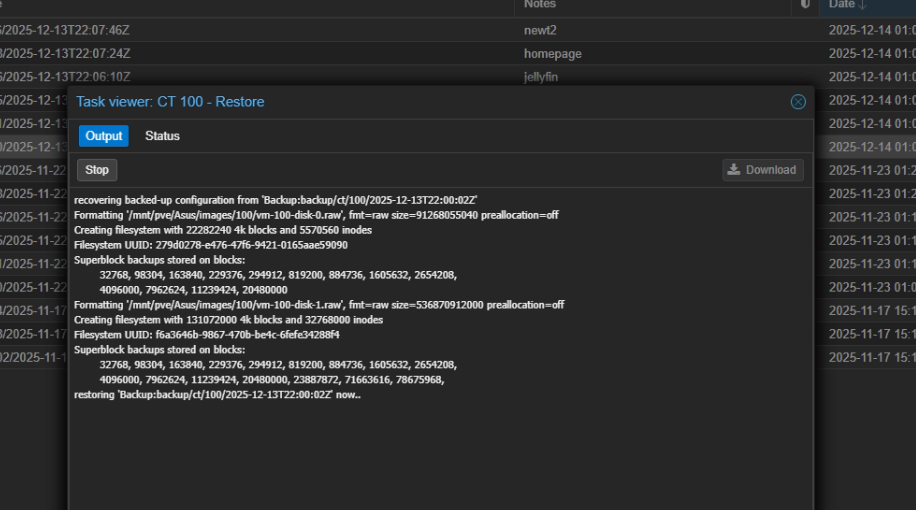Click the vm-100-disk-1.raw formatting log line
Screen dimensions: 916x510
point(319,305)
